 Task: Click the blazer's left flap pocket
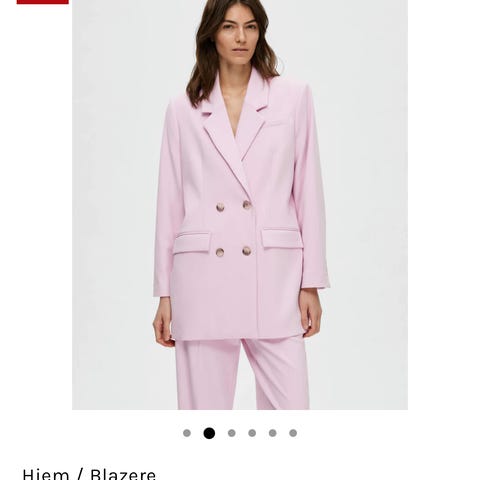click(x=192, y=242)
